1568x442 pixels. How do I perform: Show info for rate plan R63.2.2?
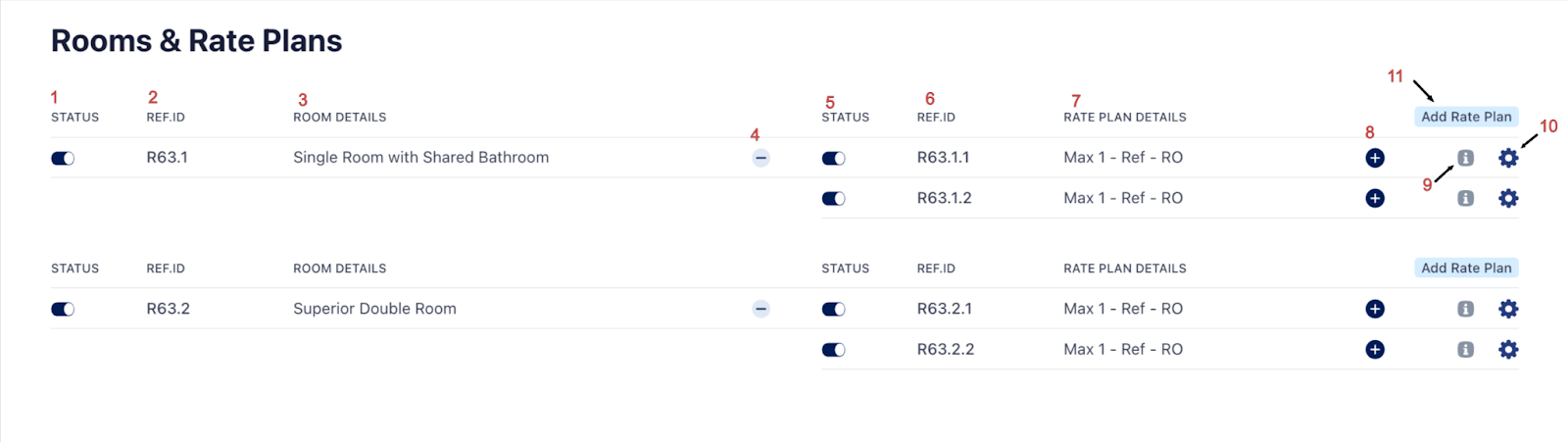pos(1465,349)
